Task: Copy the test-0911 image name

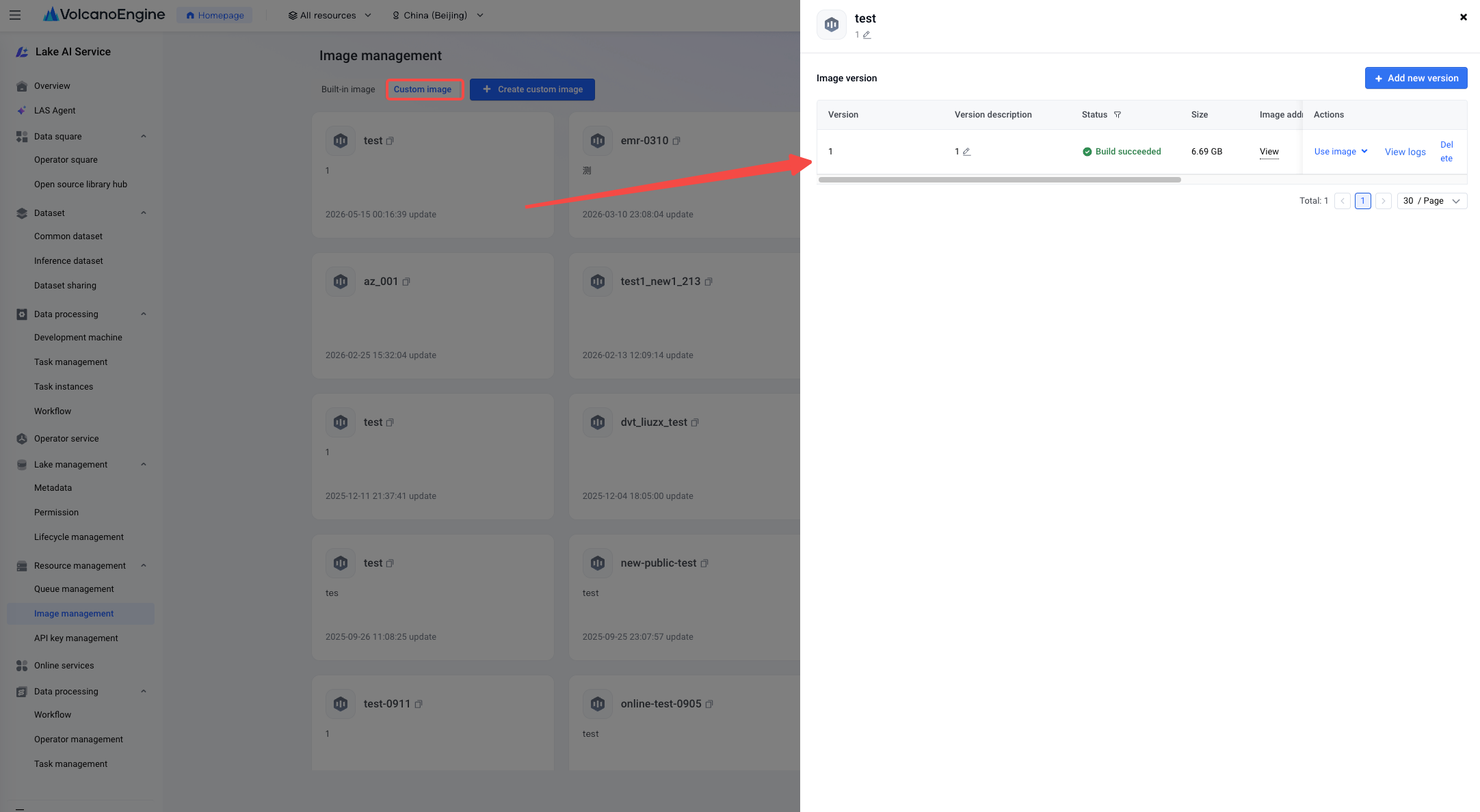Action: [419, 704]
